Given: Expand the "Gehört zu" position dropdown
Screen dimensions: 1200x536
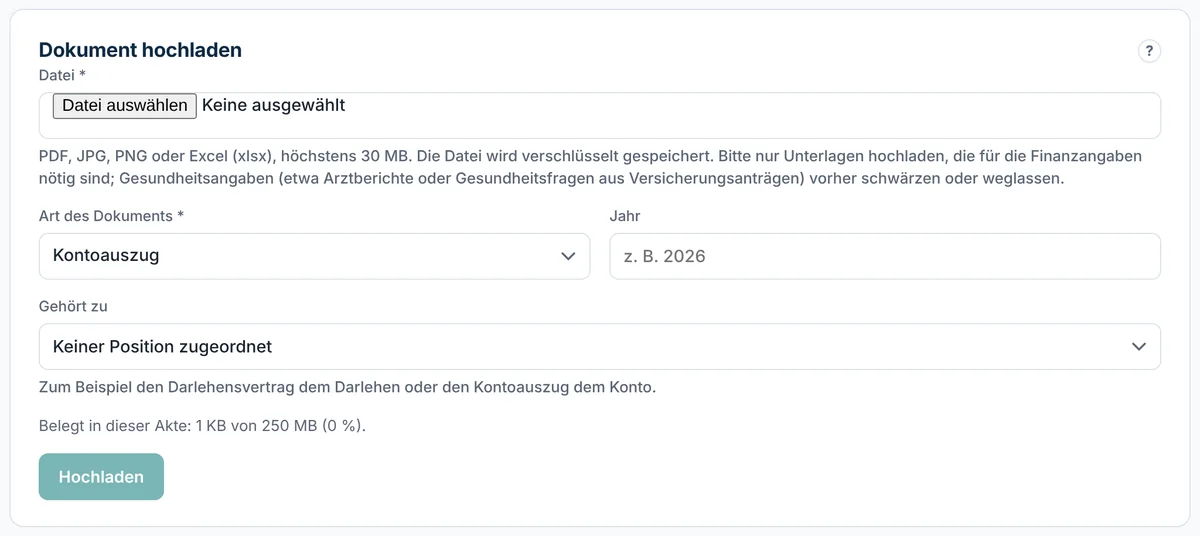Looking at the screenshot, I should (600, 346).
